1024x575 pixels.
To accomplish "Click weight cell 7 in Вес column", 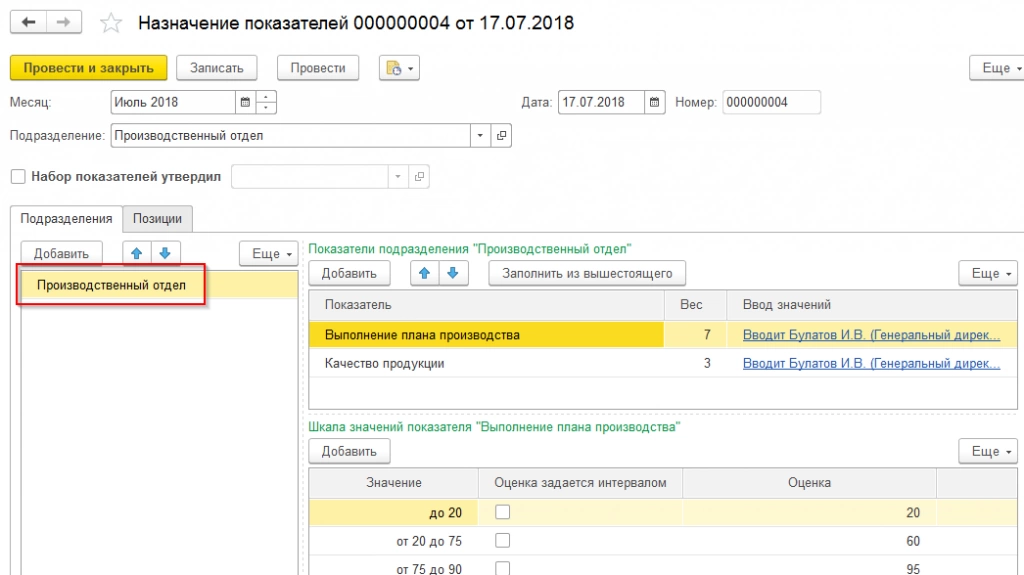I will [695, 335].
